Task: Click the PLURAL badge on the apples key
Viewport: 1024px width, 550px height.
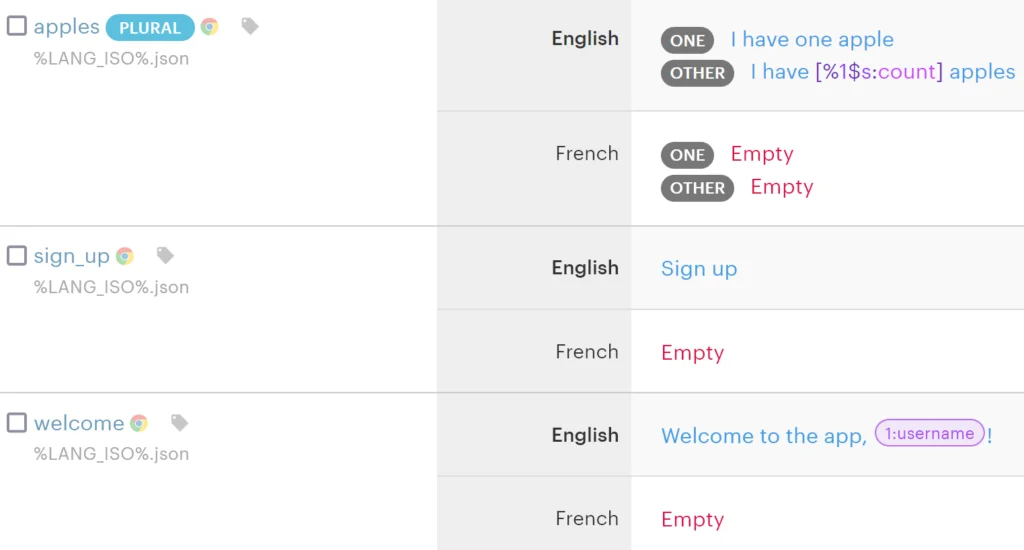Action: 150,28
